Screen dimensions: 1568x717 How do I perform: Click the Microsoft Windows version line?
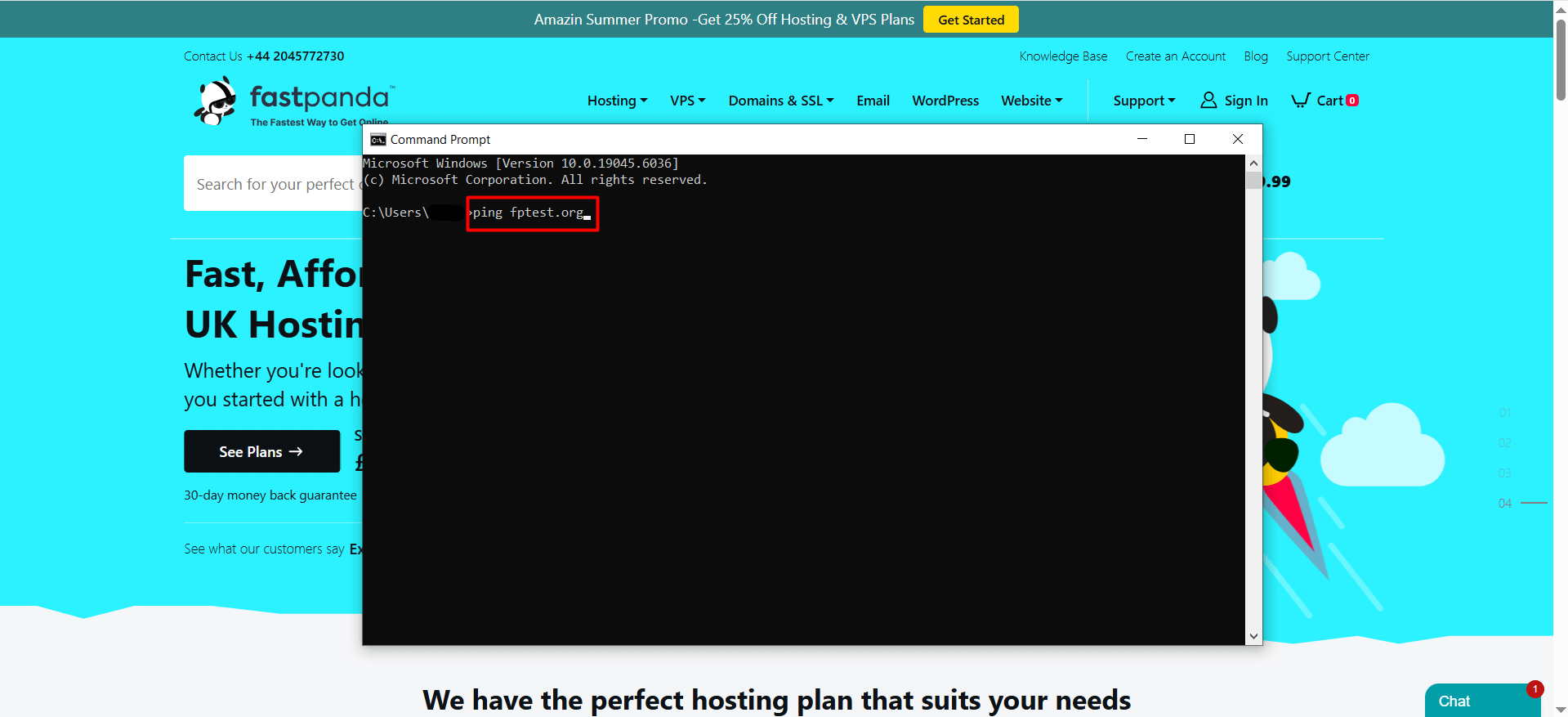point(520,164)
